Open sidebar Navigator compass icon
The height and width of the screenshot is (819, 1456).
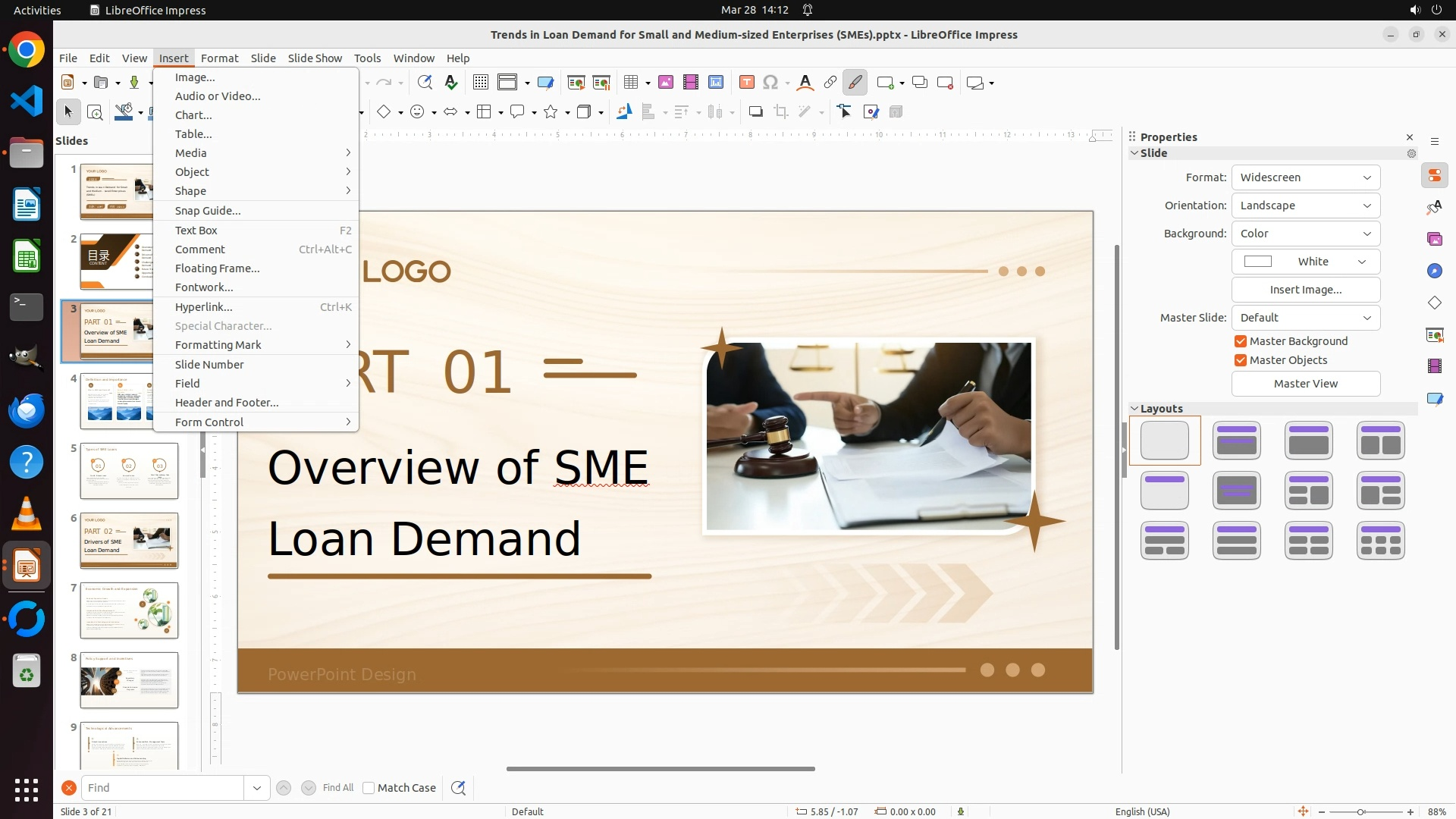click(1434, 271)
